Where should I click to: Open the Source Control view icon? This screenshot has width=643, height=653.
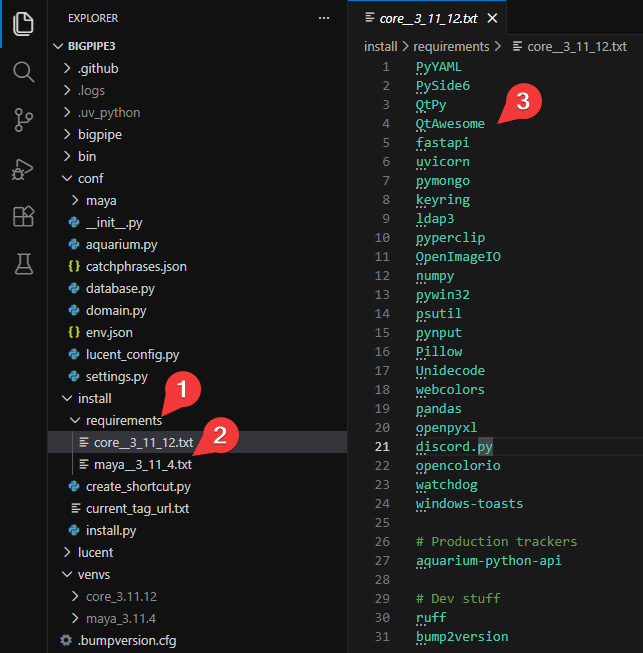[x=23, y=120]
